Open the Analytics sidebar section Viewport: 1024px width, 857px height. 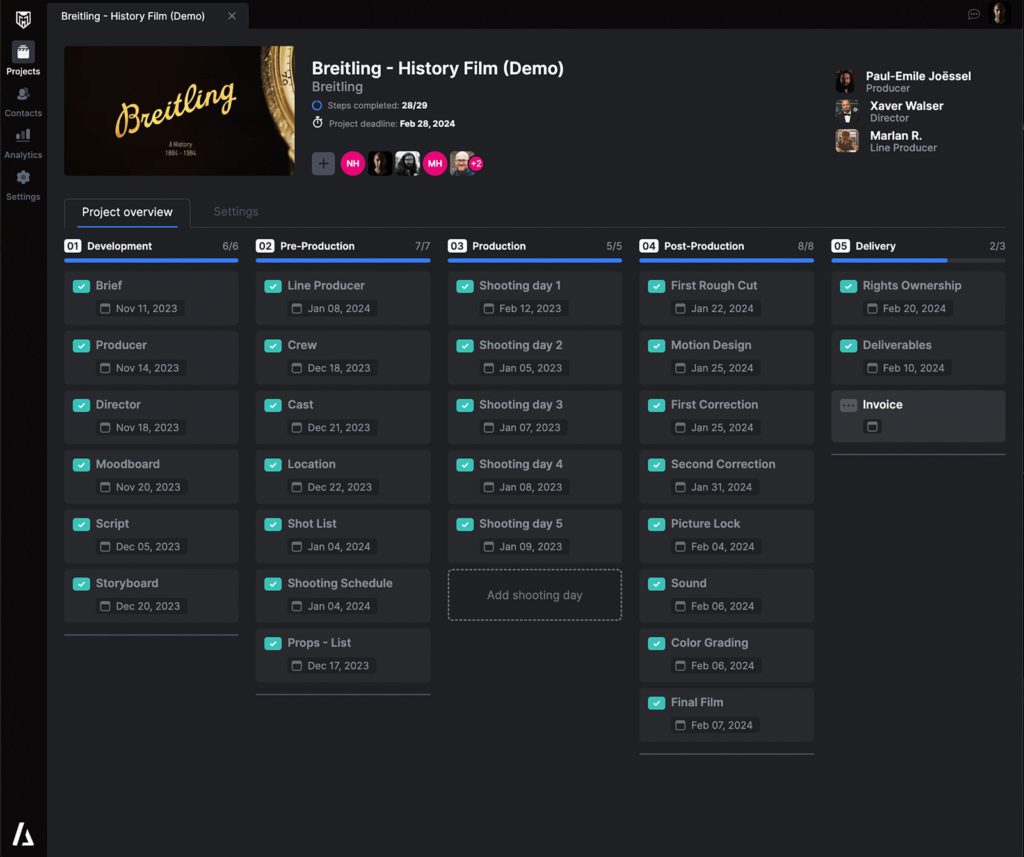(23, 144)
